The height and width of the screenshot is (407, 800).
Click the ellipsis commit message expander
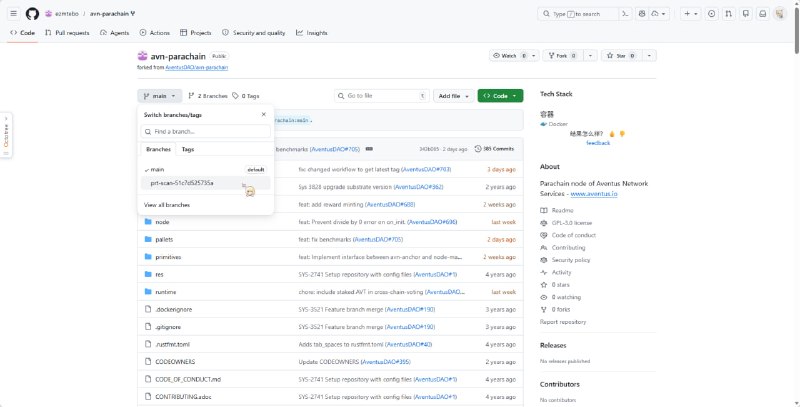click(369, 149)
